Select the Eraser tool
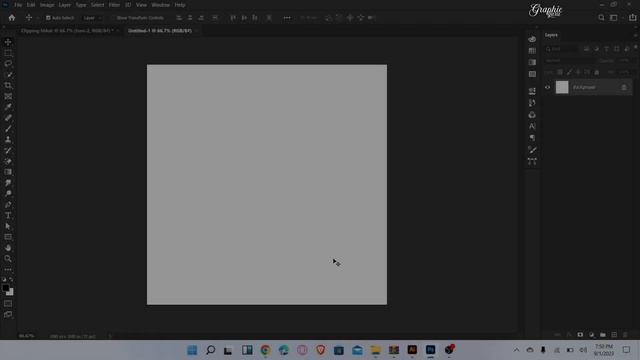Image resolution: width=640 pixels, height=360 pixels. point(8,161)
